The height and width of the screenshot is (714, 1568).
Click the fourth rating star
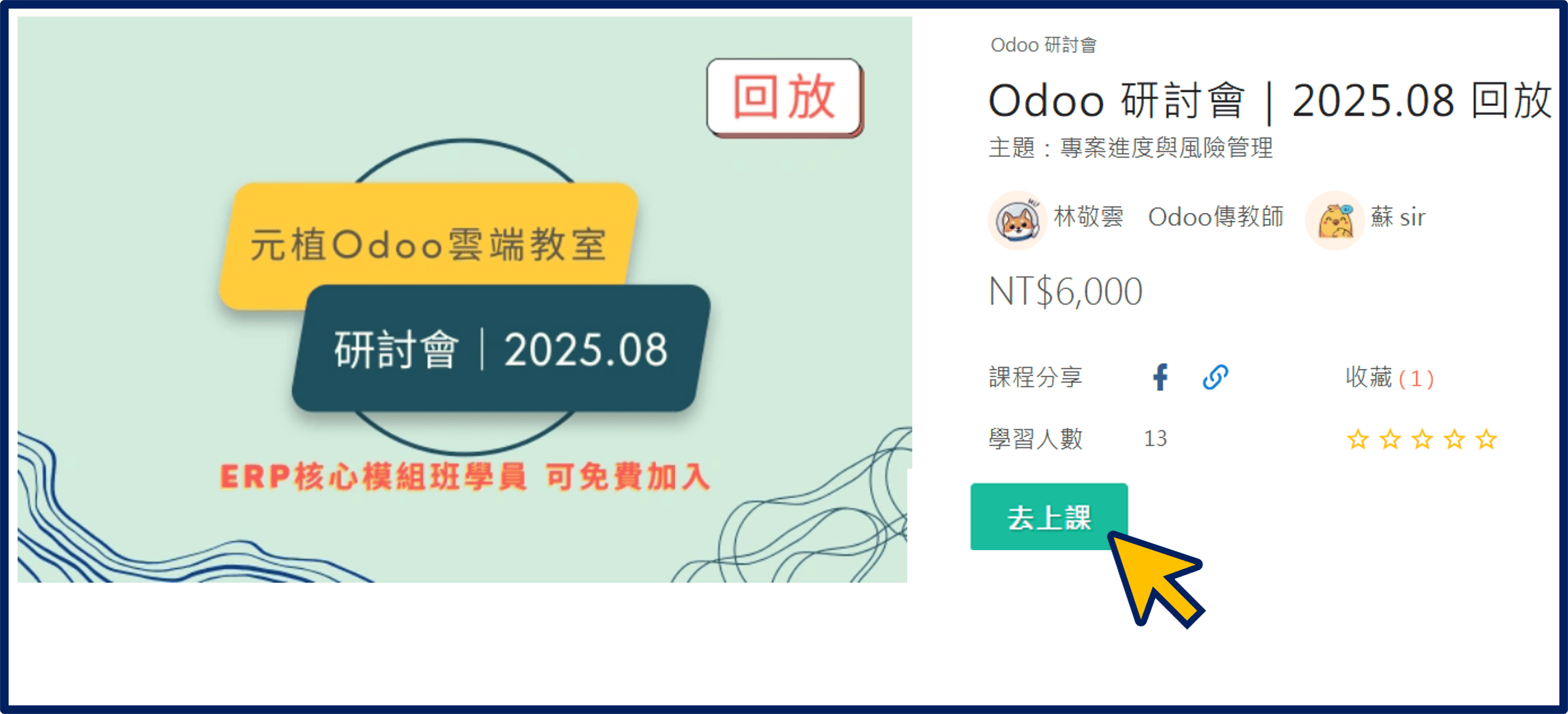pyautogui.click(x=1454, y=439)
